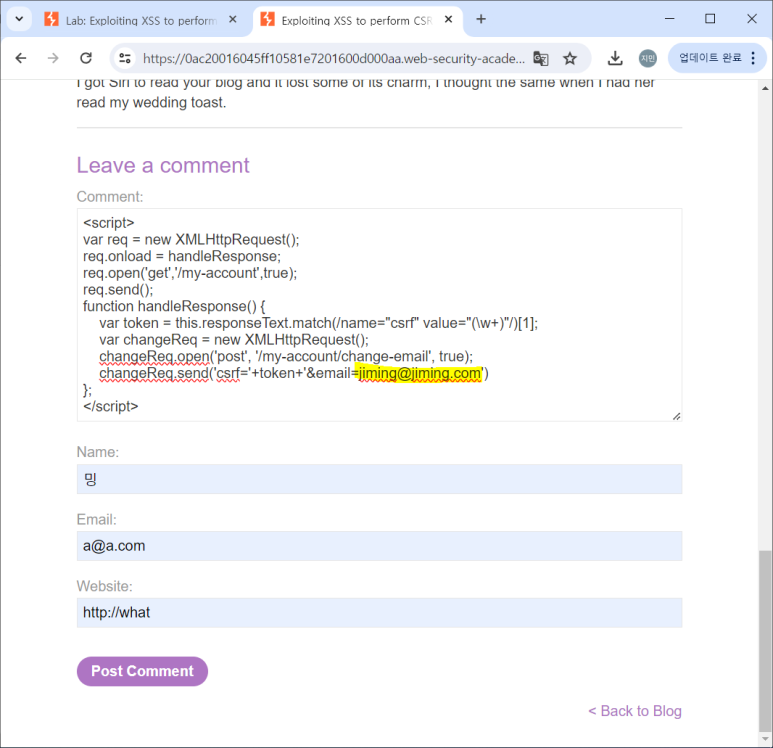
Task: Click the '</script>' closing line in comment
Action: pyautogui.click(x=110, y=406)
